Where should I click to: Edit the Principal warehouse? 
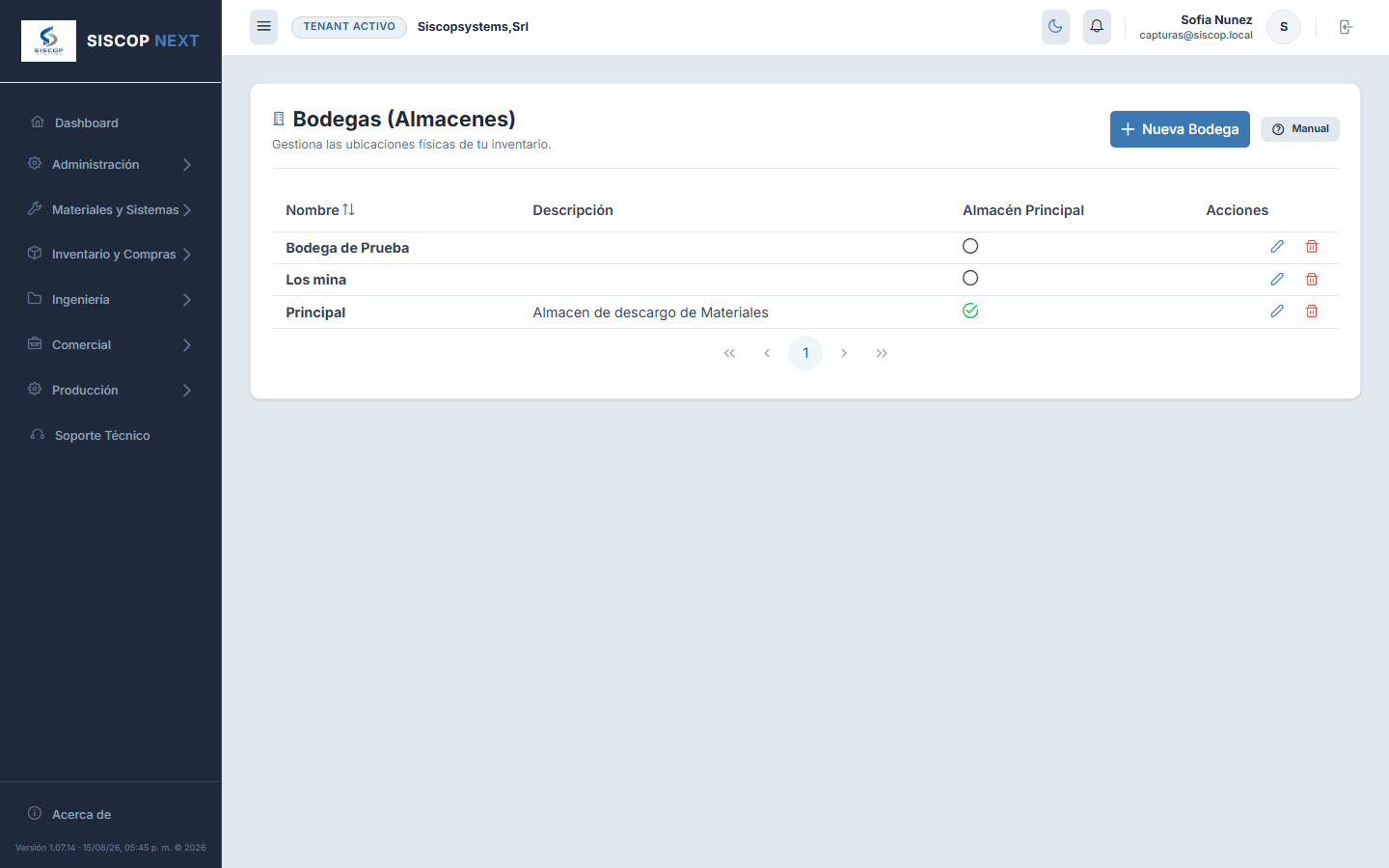click(1277, 312)
